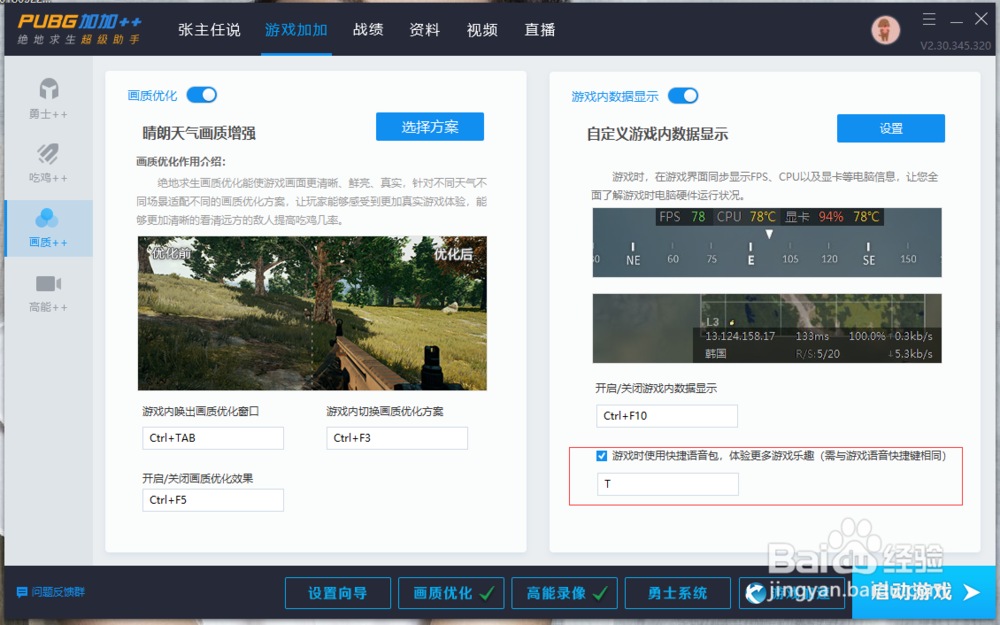Viewport: 1000px width, 625px height.
Task: Select the 画质++ sidebar icon
Action: pyautogui.click(x=48, y=227)
